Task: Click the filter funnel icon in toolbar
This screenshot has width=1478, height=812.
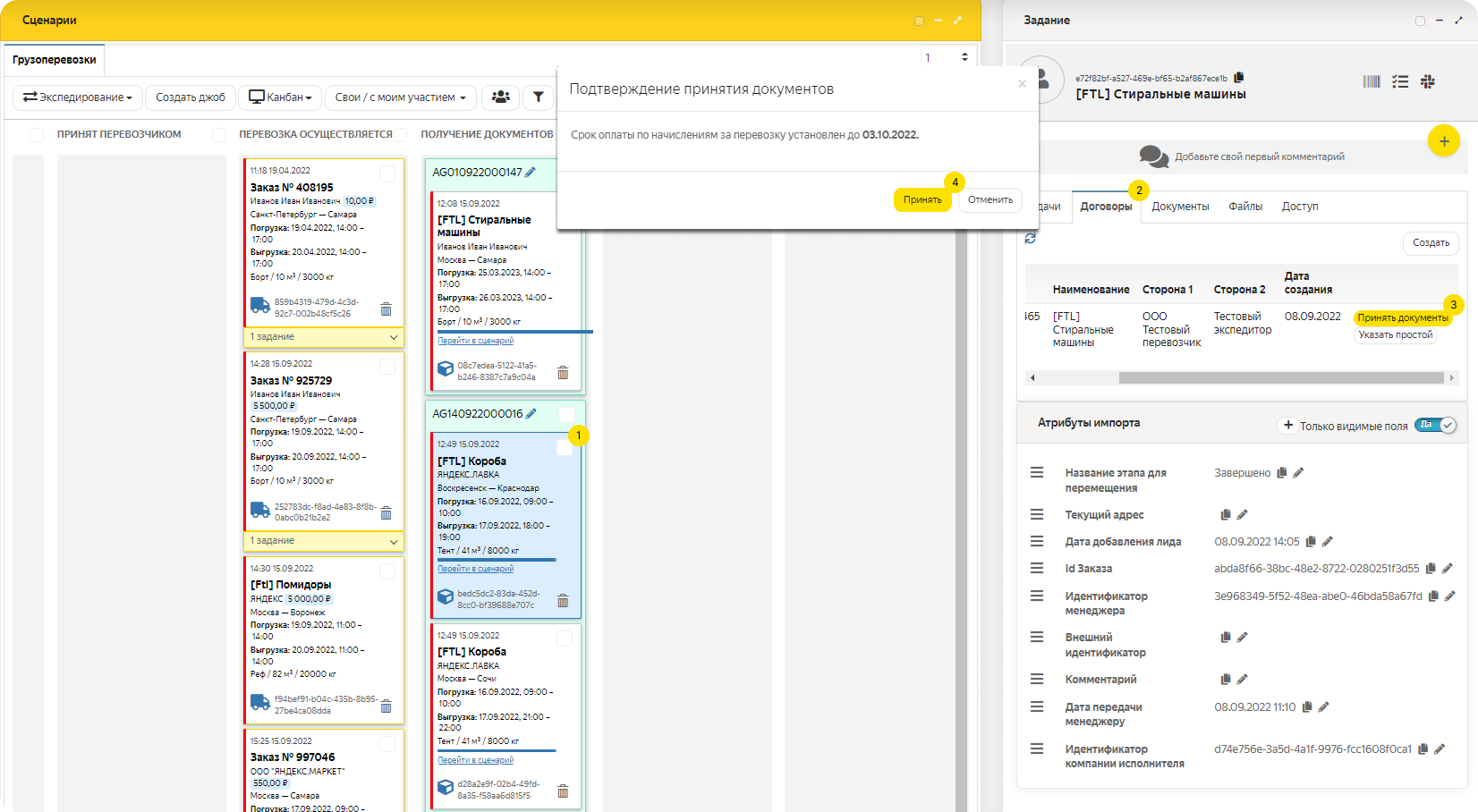Action: [x=538, y=97]
